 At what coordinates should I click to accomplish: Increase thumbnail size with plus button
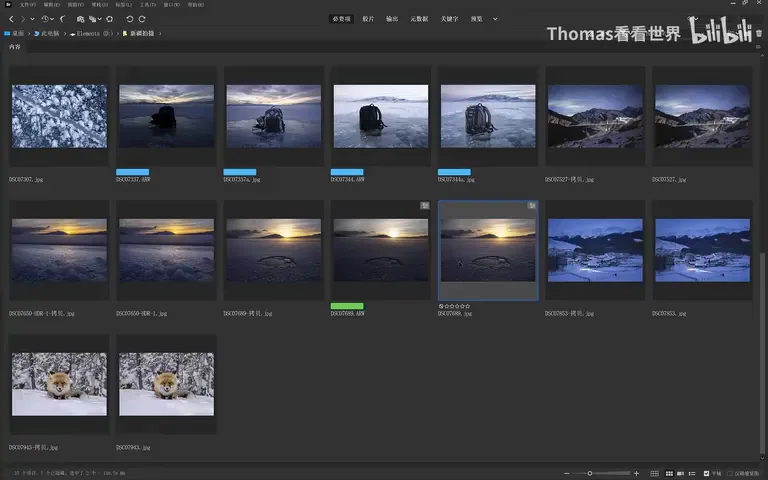pyautogui.click(x=636, y=473)
